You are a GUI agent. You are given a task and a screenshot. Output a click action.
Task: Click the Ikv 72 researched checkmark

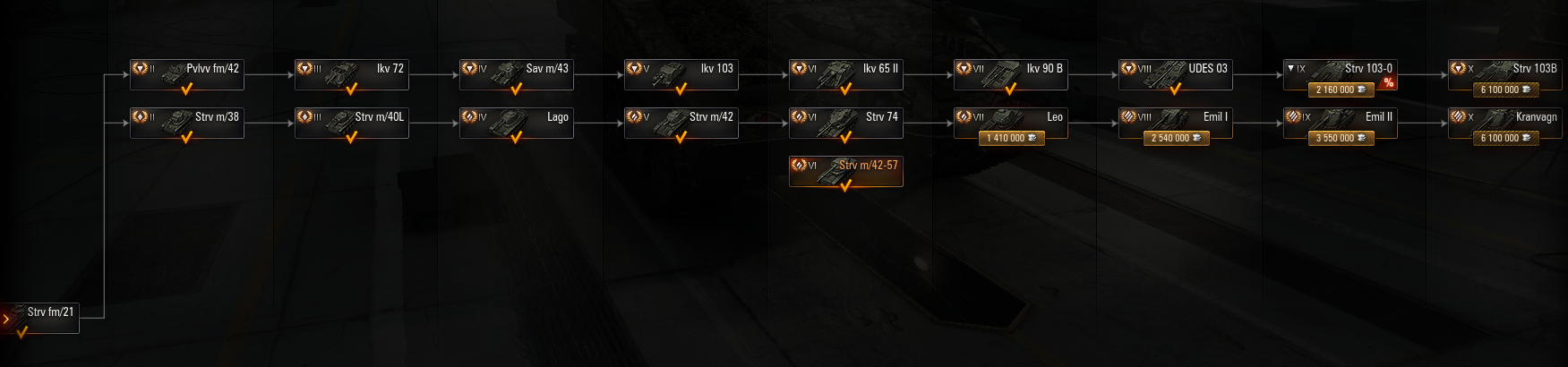[x=351, y=89]
